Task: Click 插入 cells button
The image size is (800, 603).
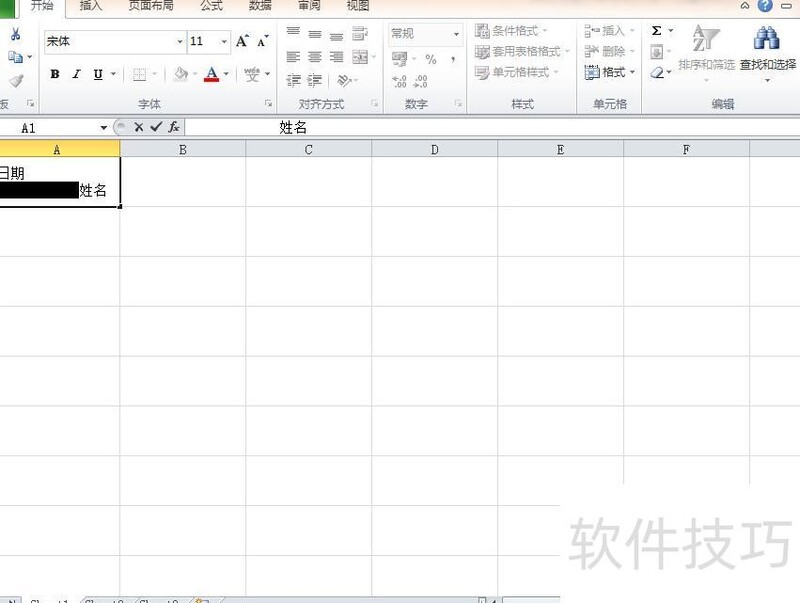Action: click(609, 31)
